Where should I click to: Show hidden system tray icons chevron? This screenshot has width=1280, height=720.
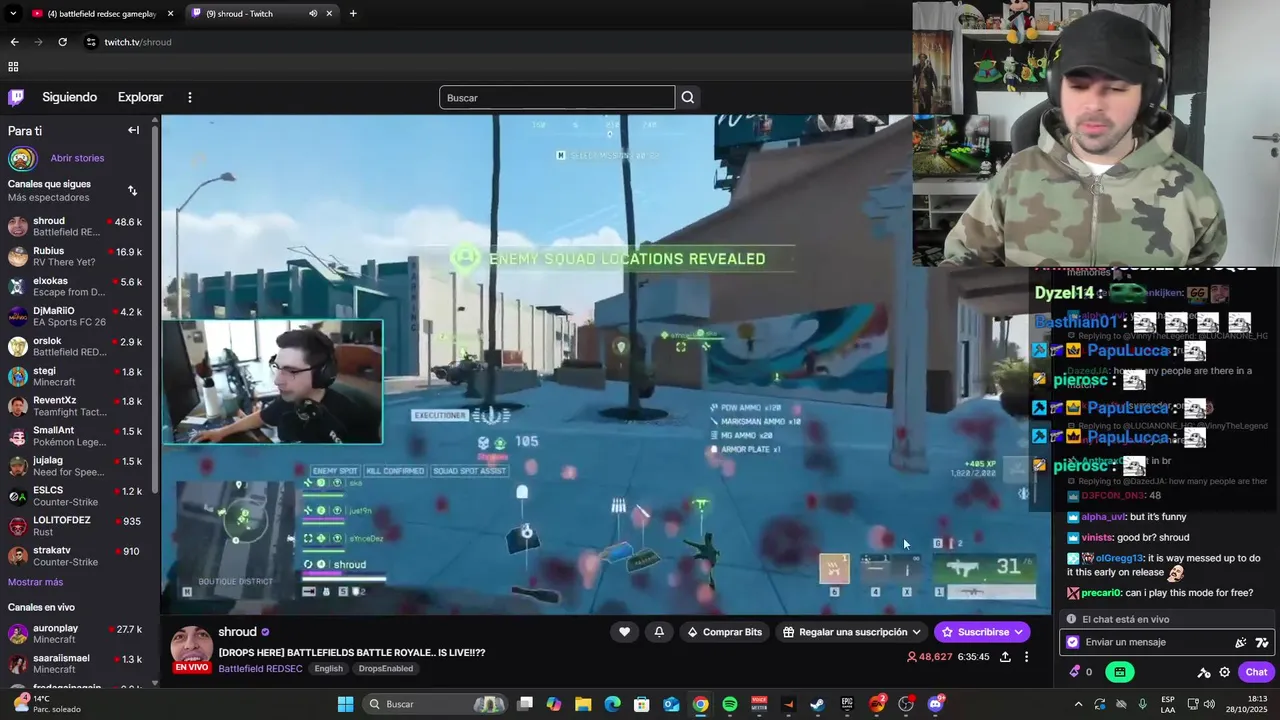pos(1078,704)
